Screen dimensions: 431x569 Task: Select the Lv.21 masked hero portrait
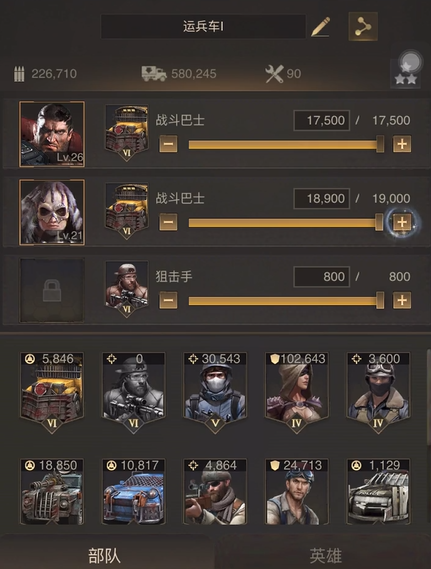click(x=52, y=212)
